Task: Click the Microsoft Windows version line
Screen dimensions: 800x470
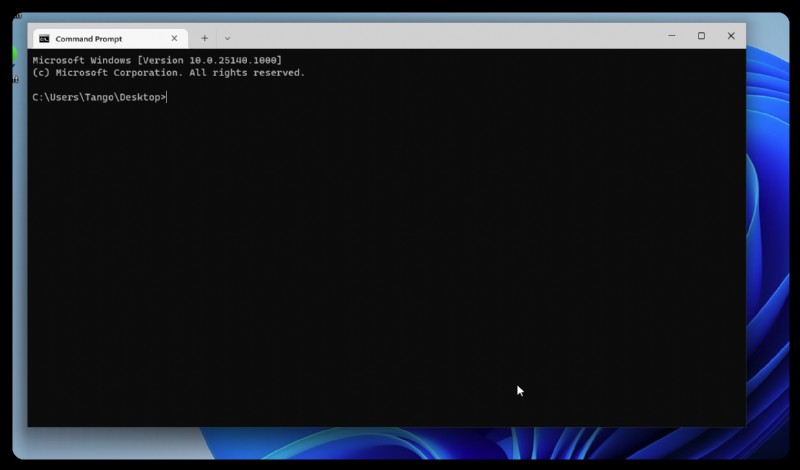Action: 157,60
